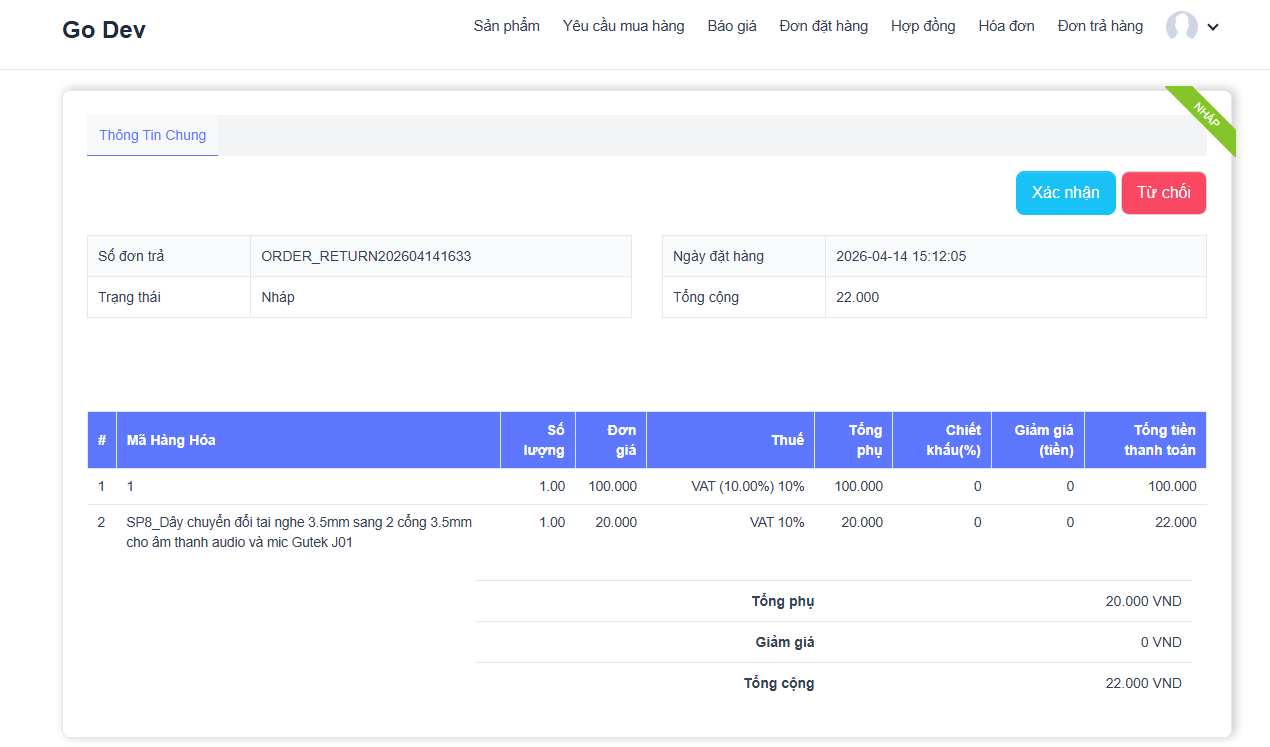Open the Báo giá menu item
1270x747 pixels.
pos(732,26)
